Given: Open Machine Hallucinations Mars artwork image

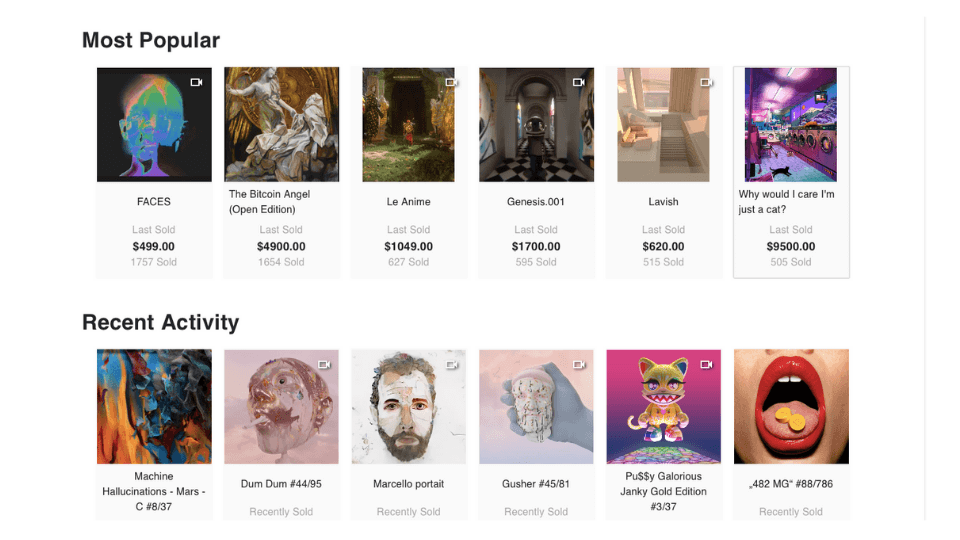Looking at the screenshot, I should [154, 406].
